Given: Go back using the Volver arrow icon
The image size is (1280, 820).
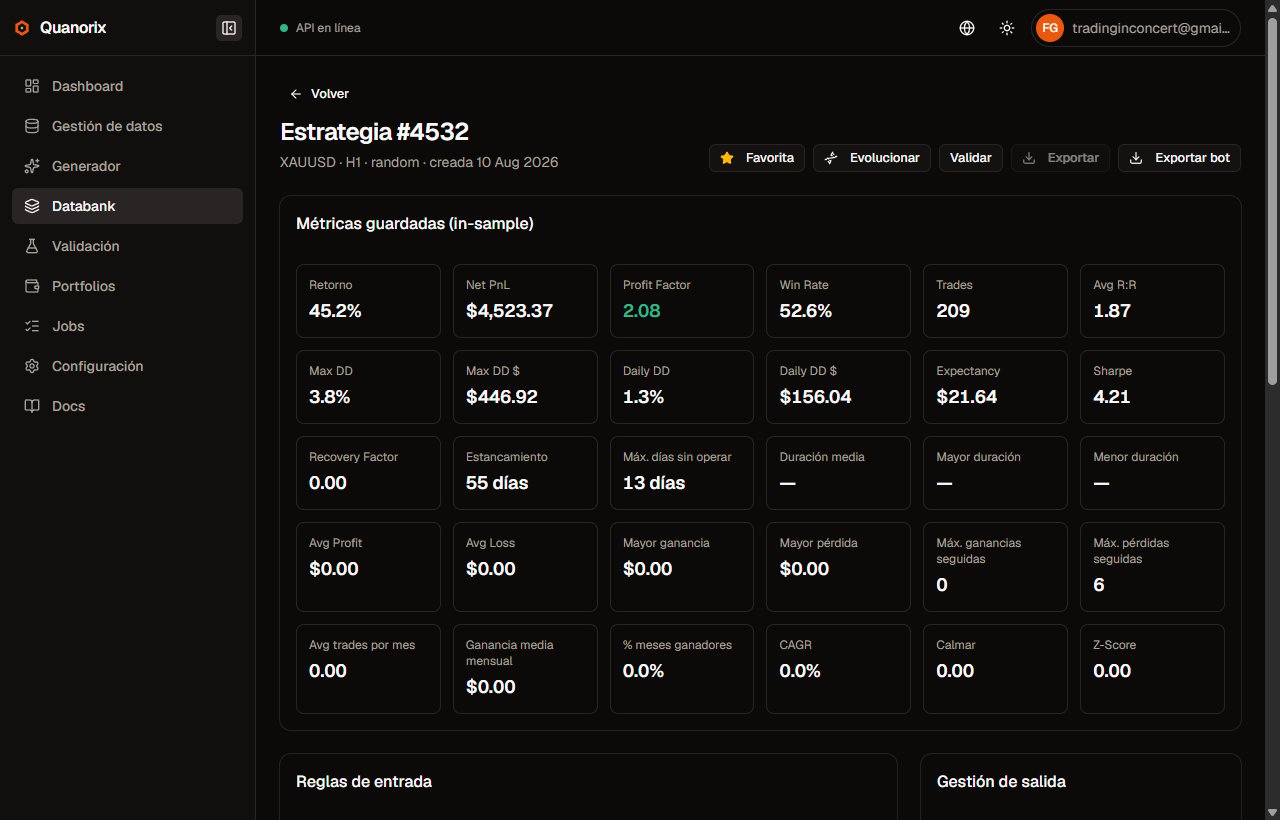Looking at the screenshot, I should click(295, 94).
